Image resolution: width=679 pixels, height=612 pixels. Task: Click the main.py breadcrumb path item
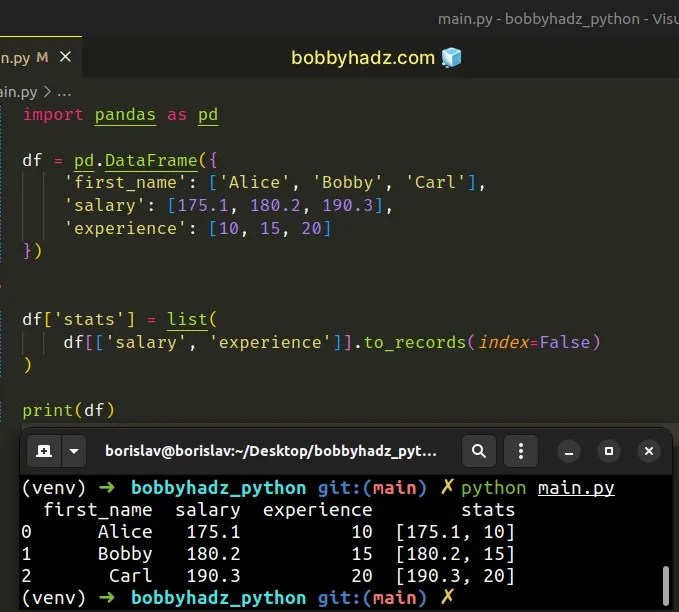pos(18,92)
